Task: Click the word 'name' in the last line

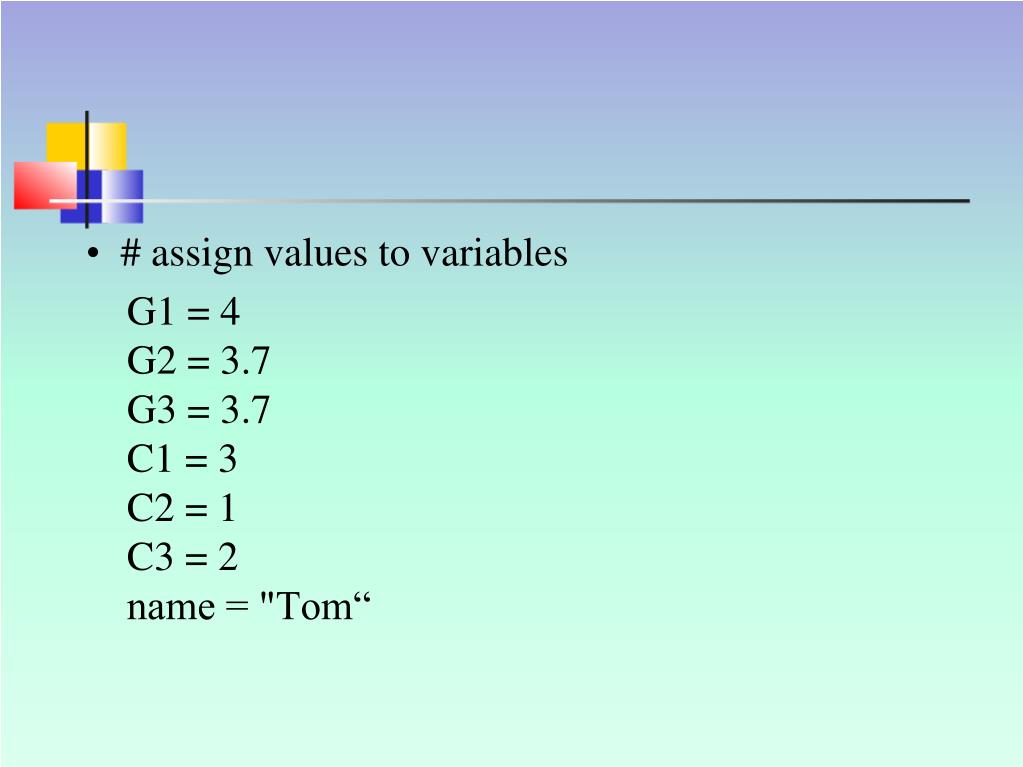Action: (170, 609)
